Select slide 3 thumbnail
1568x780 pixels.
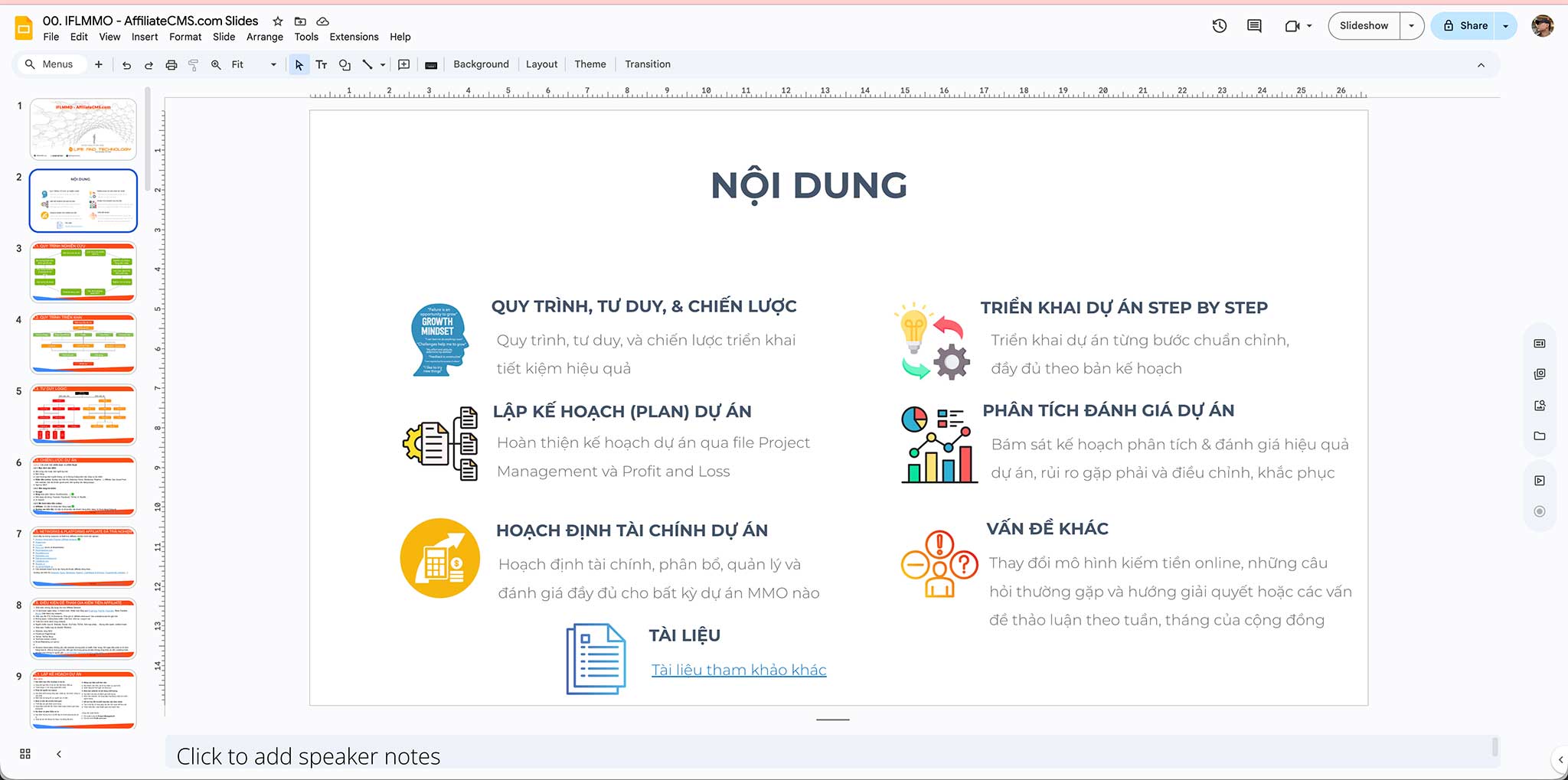[x=83, y=272]
